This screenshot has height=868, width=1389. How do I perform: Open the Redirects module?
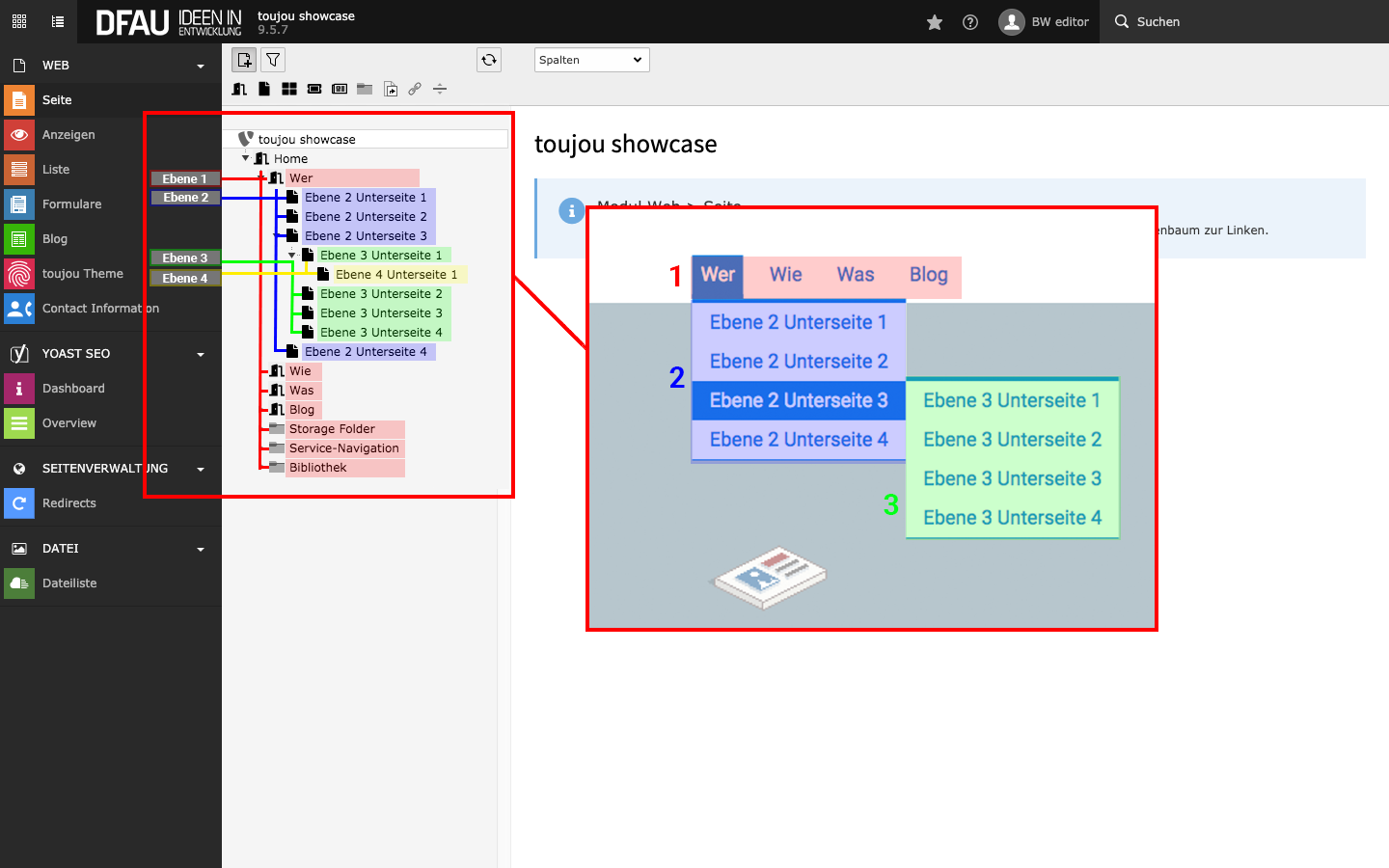[68, 503]
